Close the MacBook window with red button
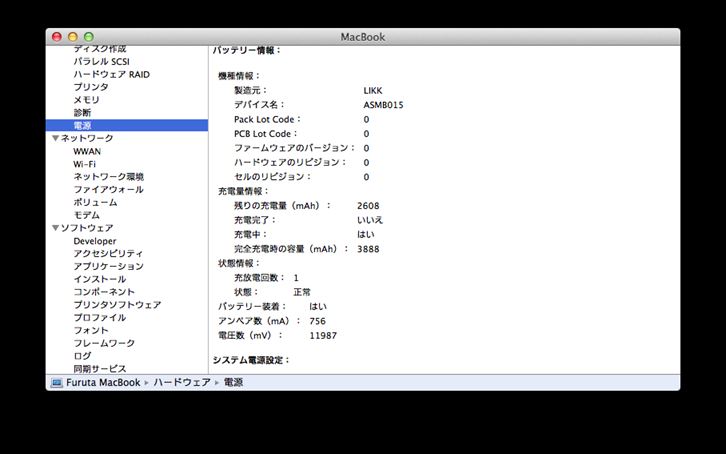726x454 pixels. pyautogui.click(x=57, y=37)
